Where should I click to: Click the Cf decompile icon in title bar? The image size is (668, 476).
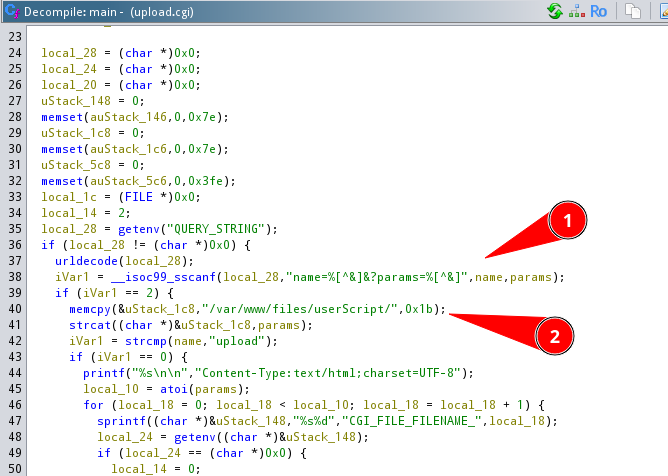coord(11,11)
